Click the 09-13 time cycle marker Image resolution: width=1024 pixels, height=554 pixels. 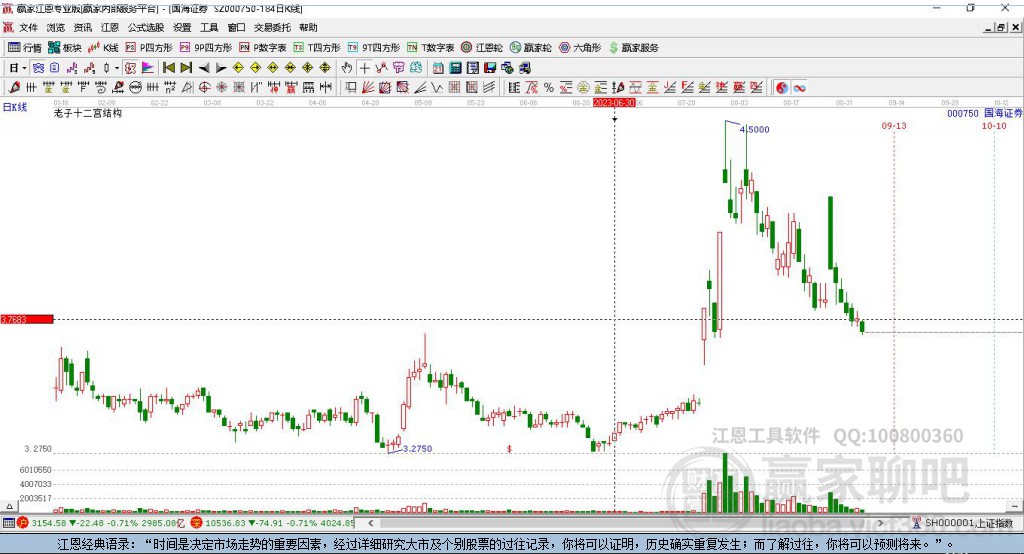[x=894, y=126]
